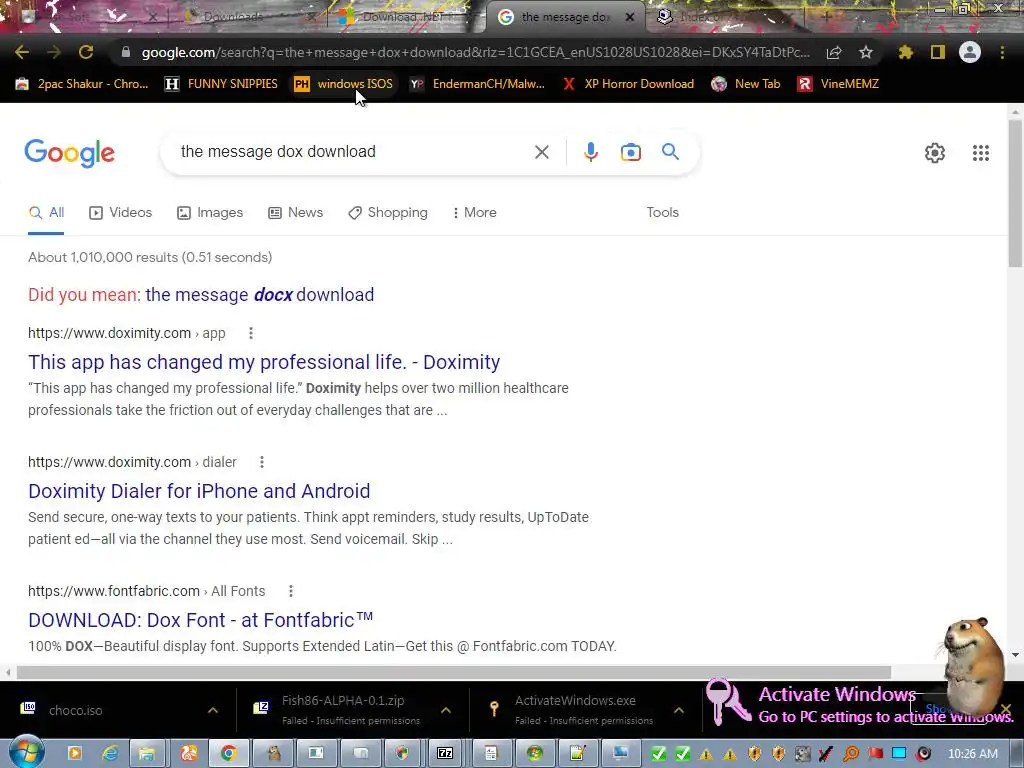Image resolution: width=1024 pixels, height=768 pixels.
Task: Open the Google apps grid
Action: pyautogui.click(x=981, y=153)
